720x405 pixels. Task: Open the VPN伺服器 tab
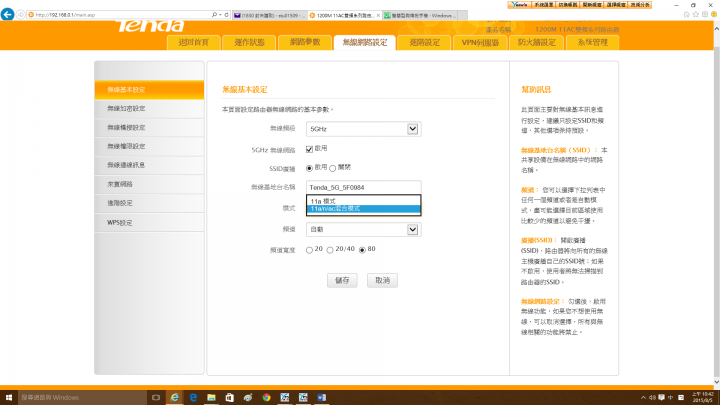[x=480, y=42]
